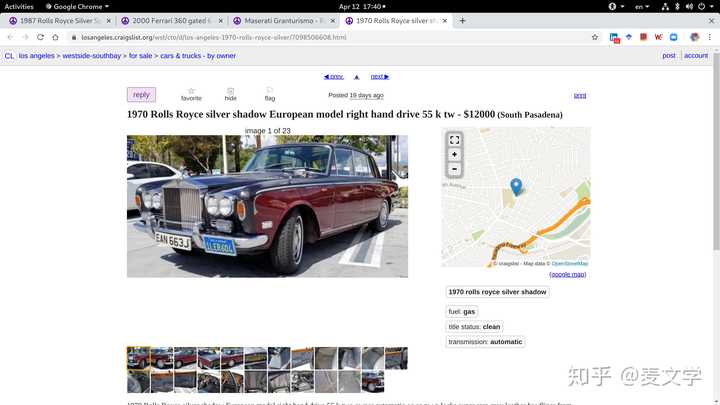This screenshot has height=405, width=720.
Task: Open the 'en' input language menu
Action: point(642,6)
